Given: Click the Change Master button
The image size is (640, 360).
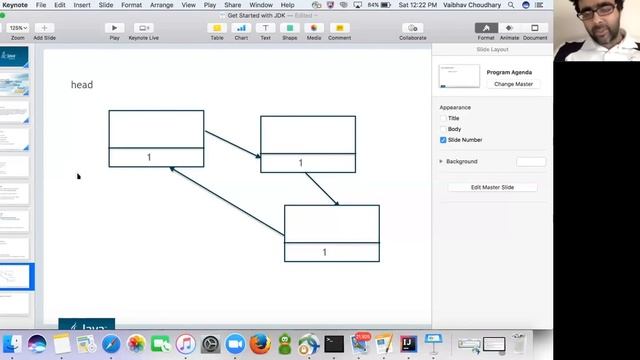Looking at the screenshot, I should [513, 84].
